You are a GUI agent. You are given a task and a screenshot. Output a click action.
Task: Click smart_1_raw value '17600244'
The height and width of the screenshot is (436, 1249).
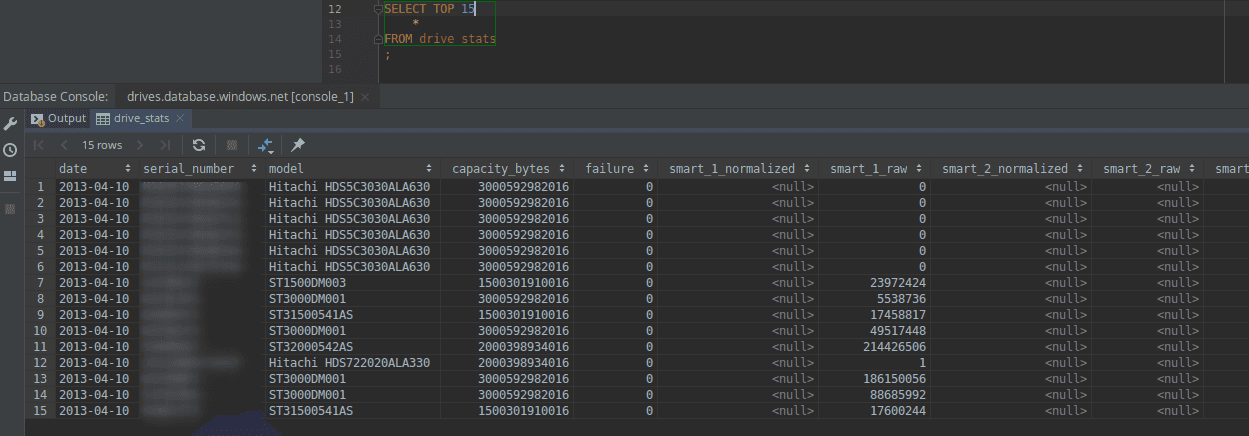[x=896, y=411]
